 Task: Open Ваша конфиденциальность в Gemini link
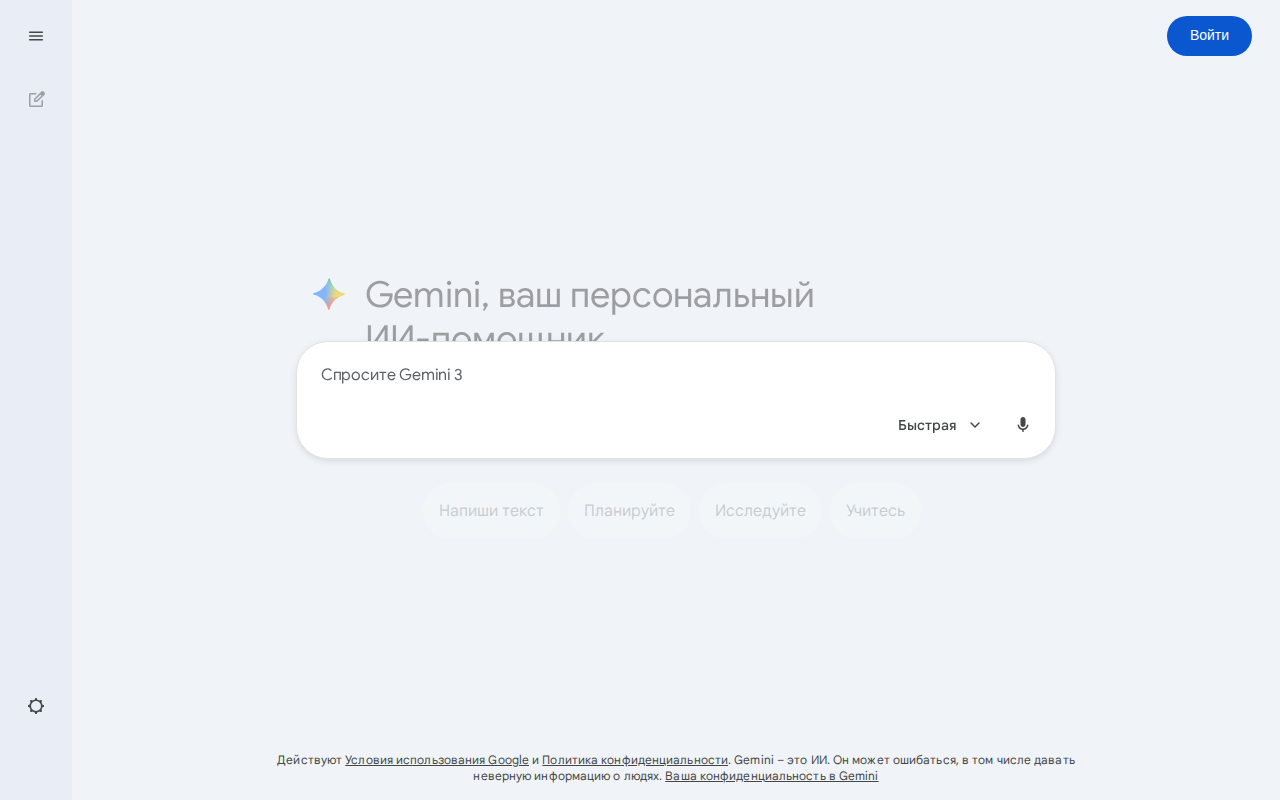(x=771, y=776)
